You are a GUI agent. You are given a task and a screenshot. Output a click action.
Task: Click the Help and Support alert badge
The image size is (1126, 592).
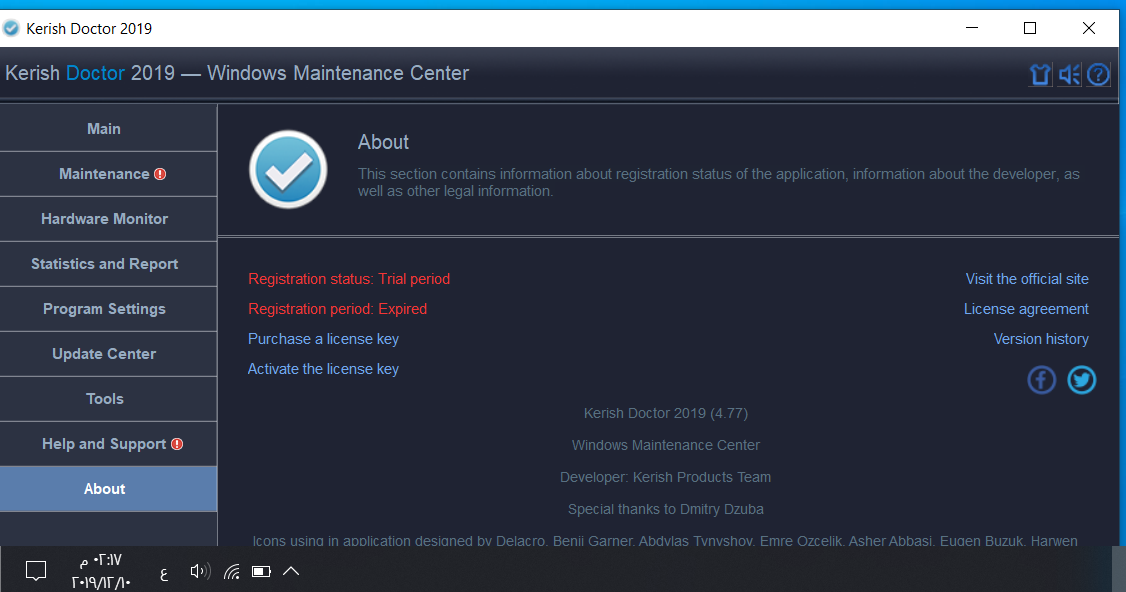pos(177,444)
